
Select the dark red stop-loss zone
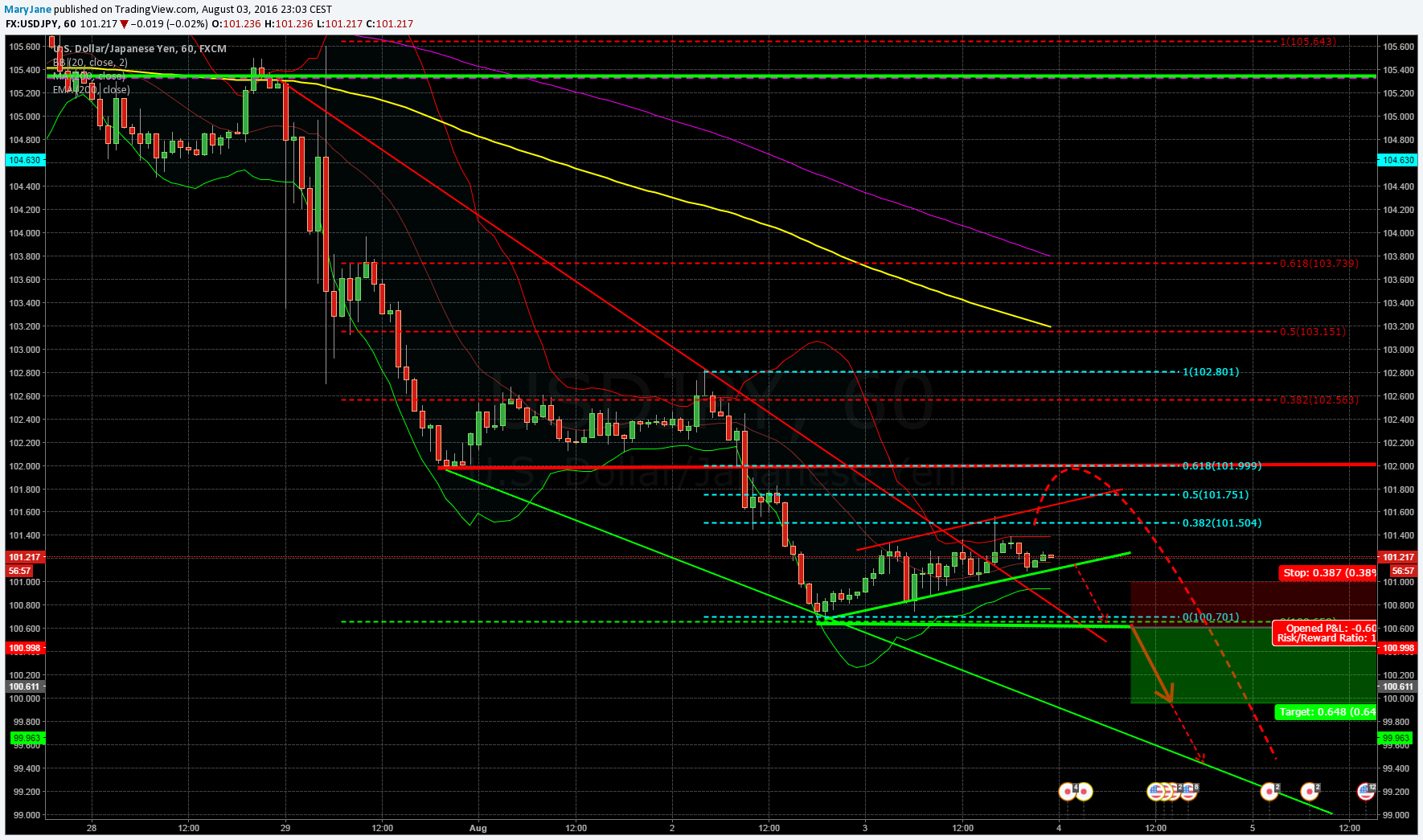pyautogui.click(x=1253, y=603)
